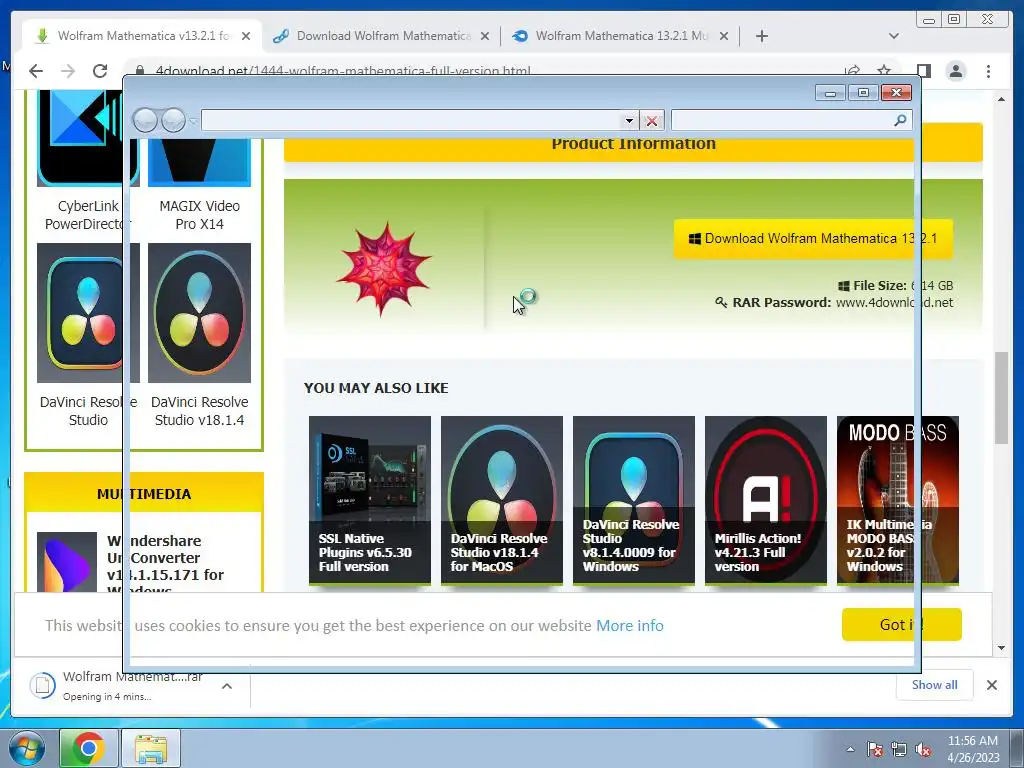Click the network tray icon
The height and width of the screenshot is (768, 1024).
click(899, 750)
